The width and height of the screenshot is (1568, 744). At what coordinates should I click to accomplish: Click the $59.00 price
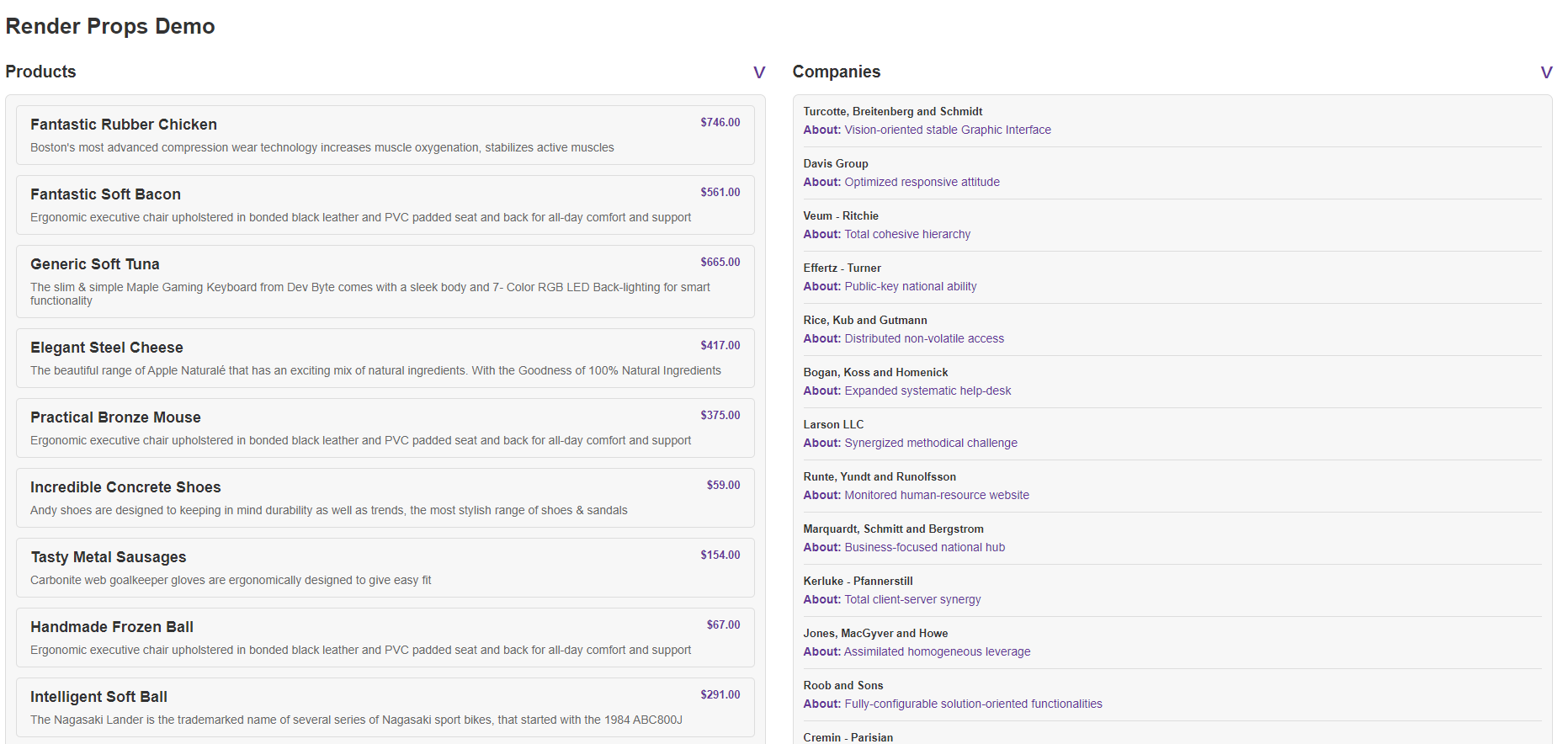pos(723,485)
